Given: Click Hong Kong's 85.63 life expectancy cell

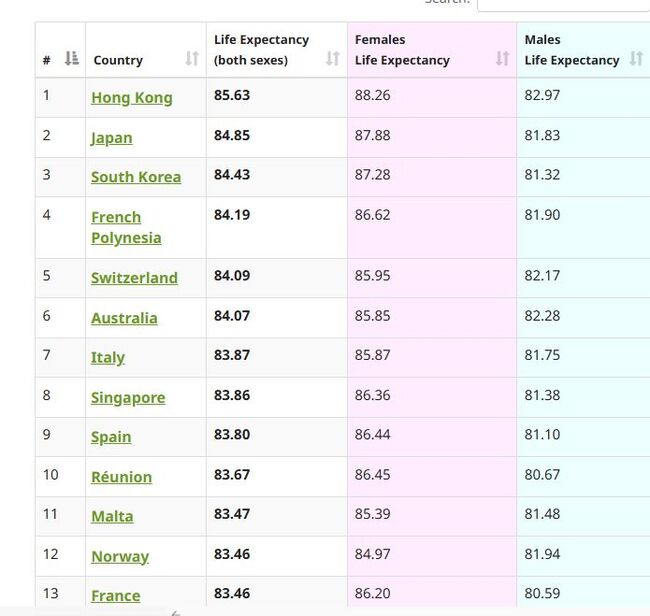Looking at the screenshot, I should coord(232,97).
